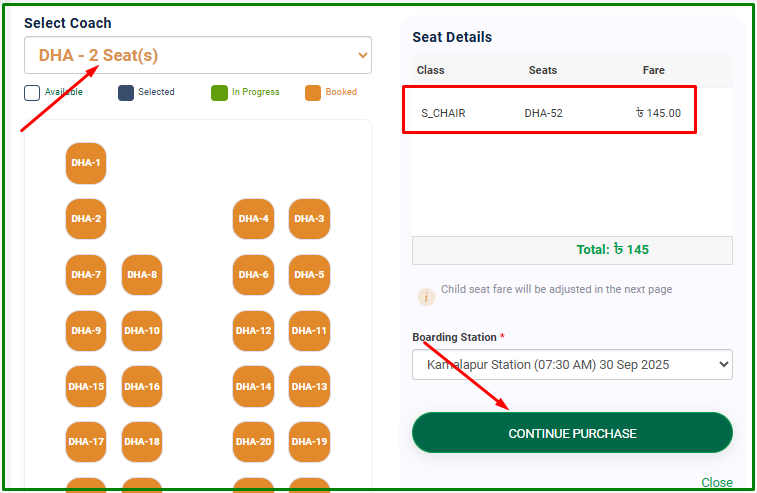Click the S_CHAIR seat details row
This screenshot has width=757, height=493.
(x=550, y=113)
